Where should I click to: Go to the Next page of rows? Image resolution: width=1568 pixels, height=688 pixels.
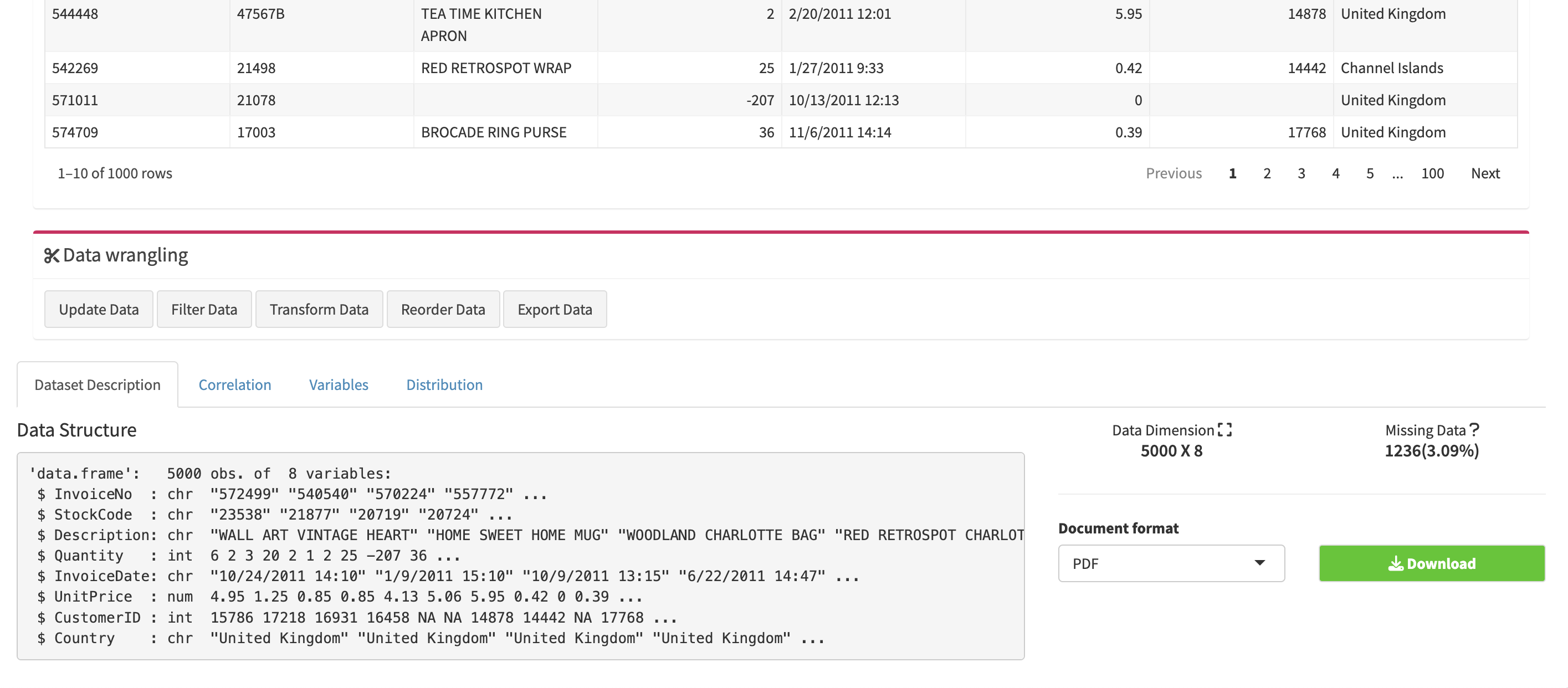click(x=1485, y=173)
